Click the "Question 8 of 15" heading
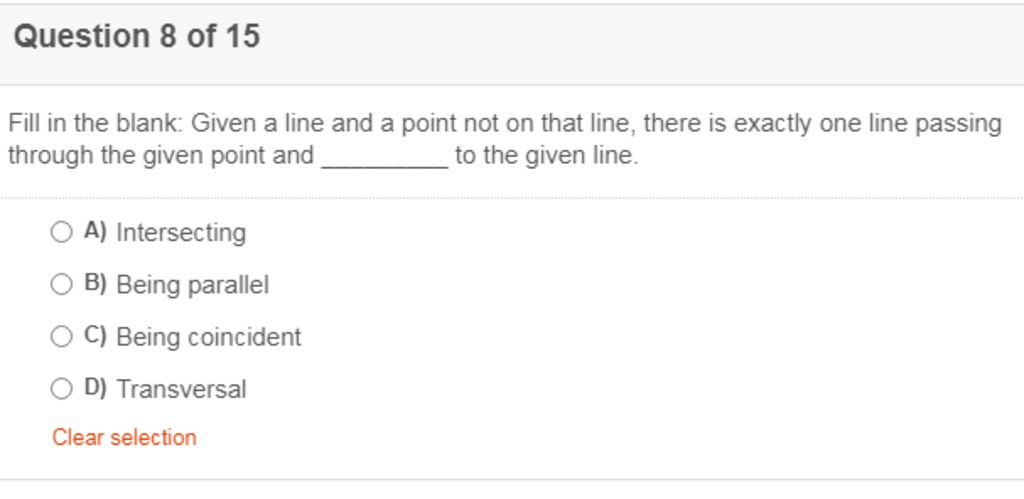This screenshot has width=1024, height=499. coord(136,37)
